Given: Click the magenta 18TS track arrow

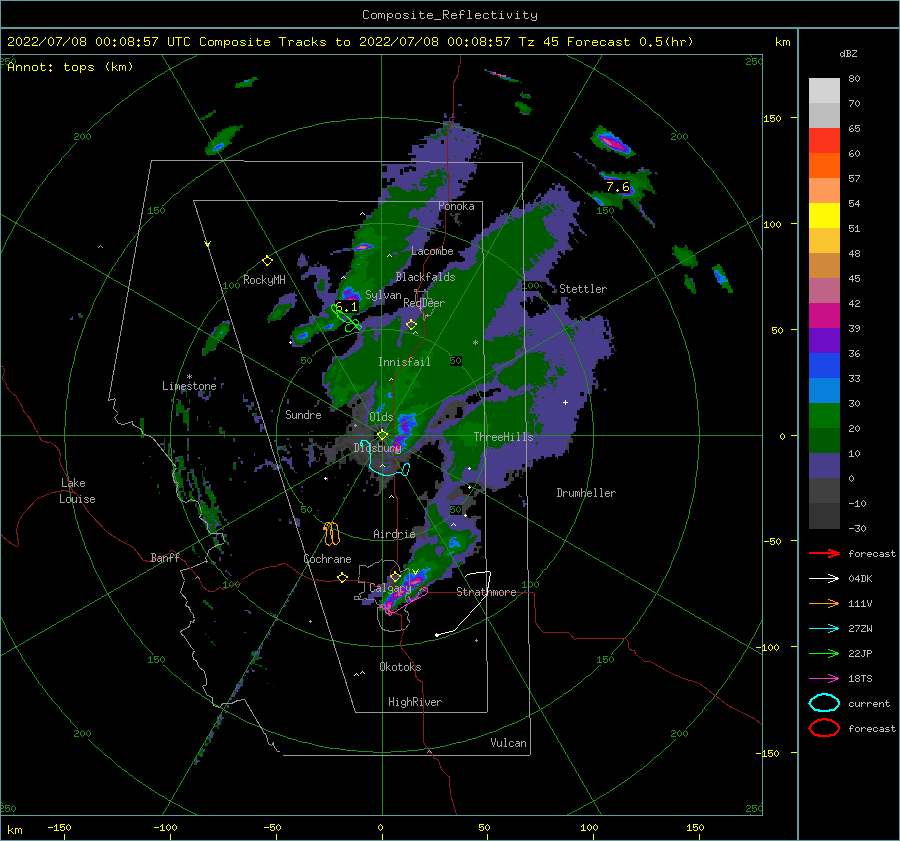Looking at the screenshot, I should tap(824, 679).
